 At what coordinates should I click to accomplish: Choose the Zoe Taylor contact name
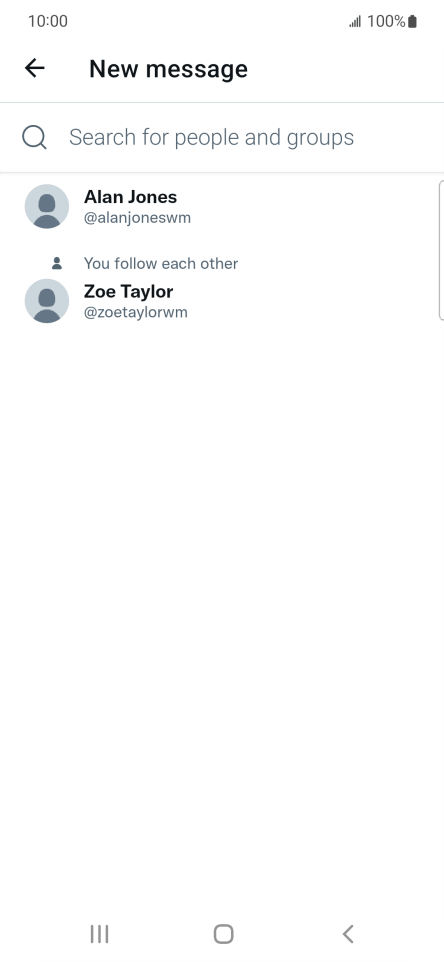pos(128,291)
